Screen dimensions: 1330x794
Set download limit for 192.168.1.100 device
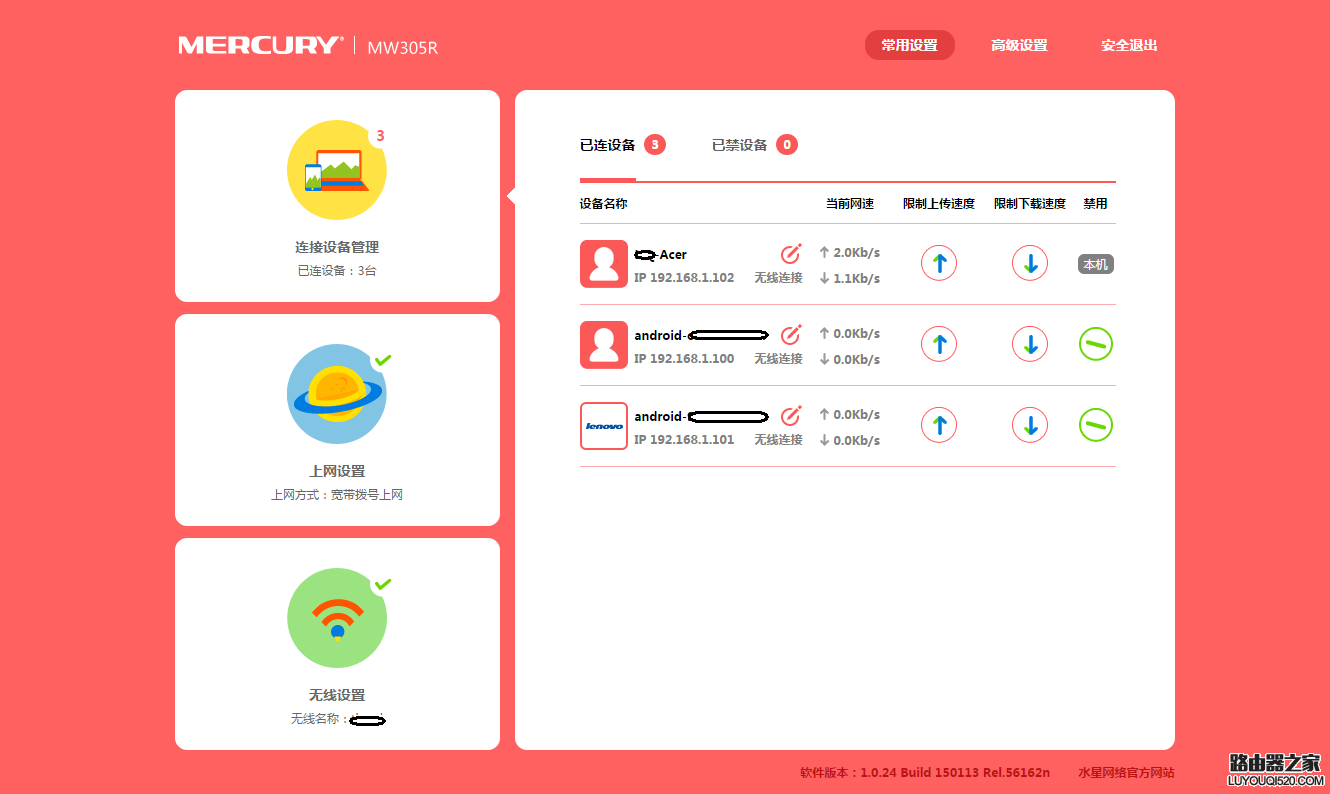click(x=1030, y=344)
